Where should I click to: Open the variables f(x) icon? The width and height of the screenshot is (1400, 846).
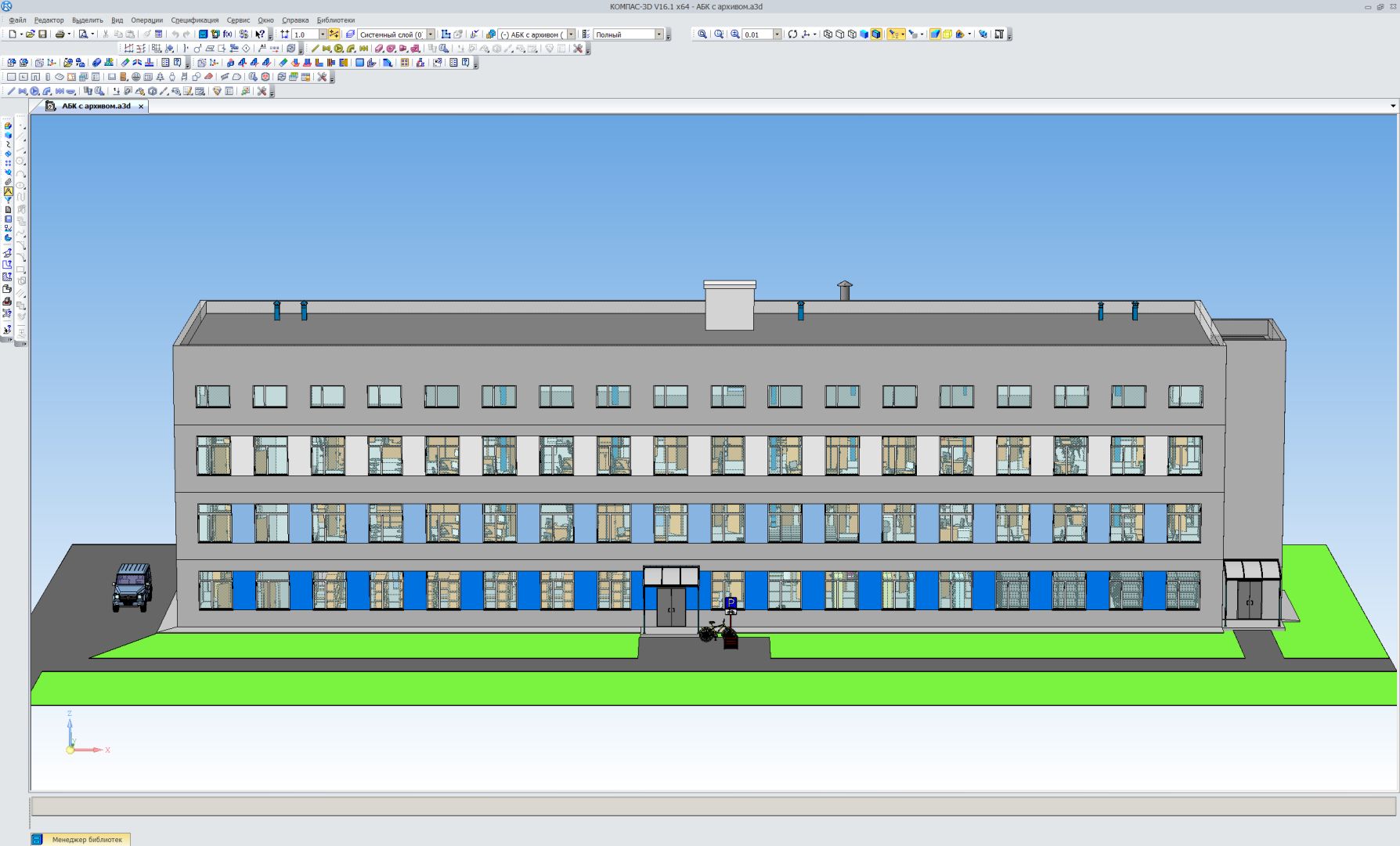coord(227,34)
